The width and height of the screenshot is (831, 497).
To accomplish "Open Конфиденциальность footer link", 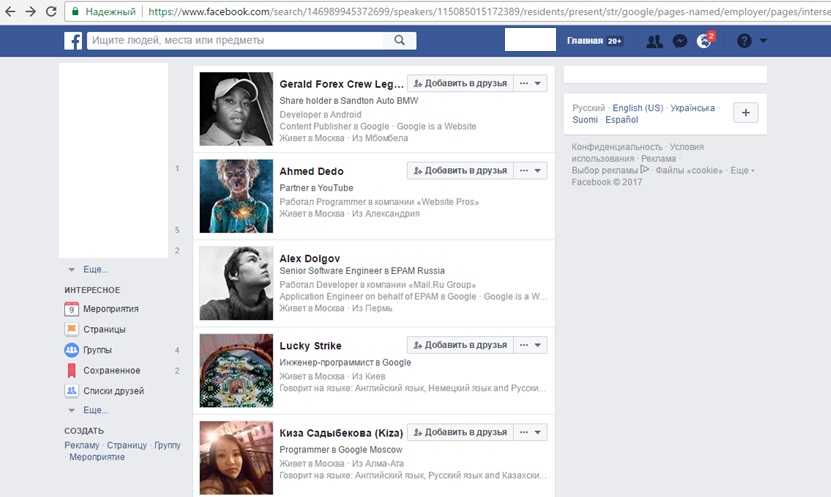I will (617, 147).
